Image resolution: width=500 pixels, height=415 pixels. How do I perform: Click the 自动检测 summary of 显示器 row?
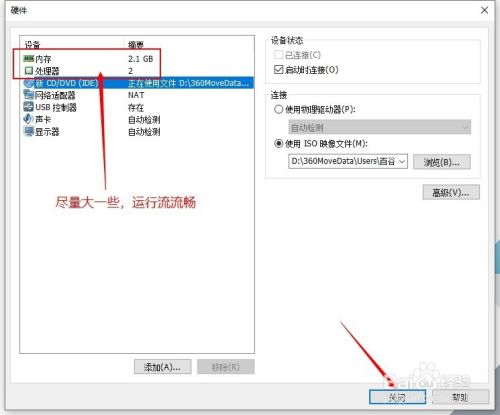(144, 131)
